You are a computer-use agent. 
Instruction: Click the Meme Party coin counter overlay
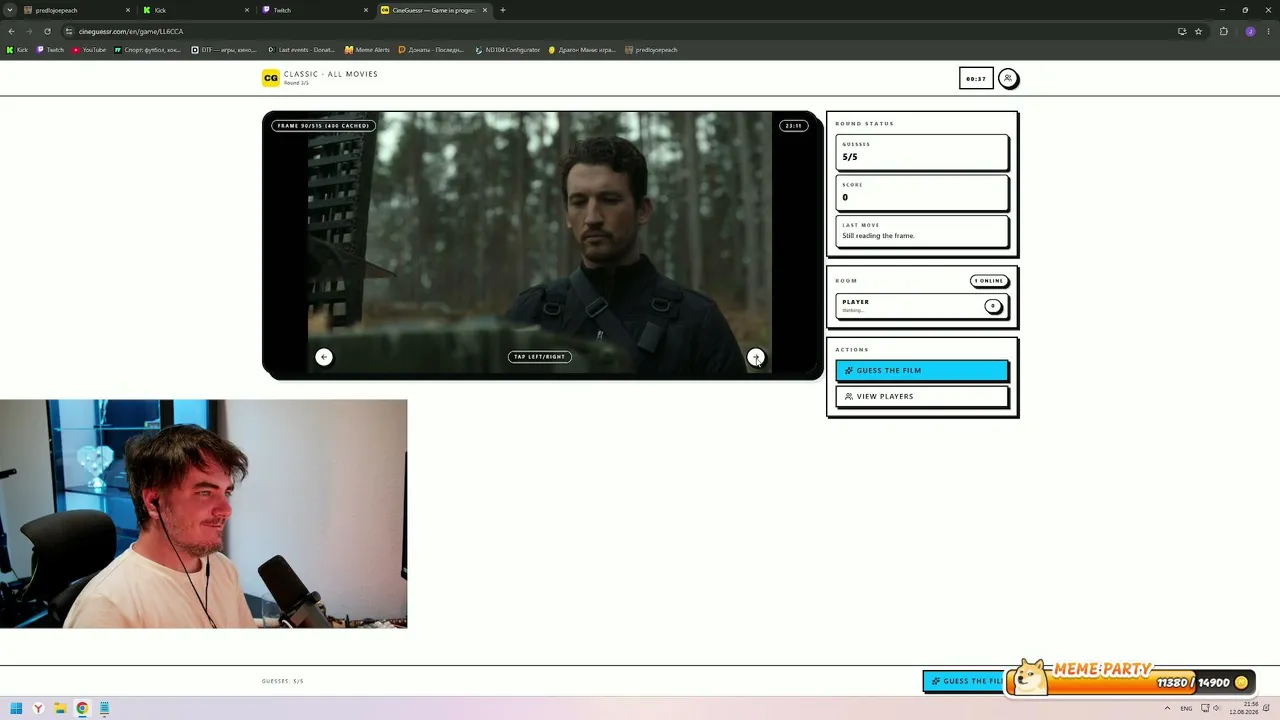[1130, 679]
